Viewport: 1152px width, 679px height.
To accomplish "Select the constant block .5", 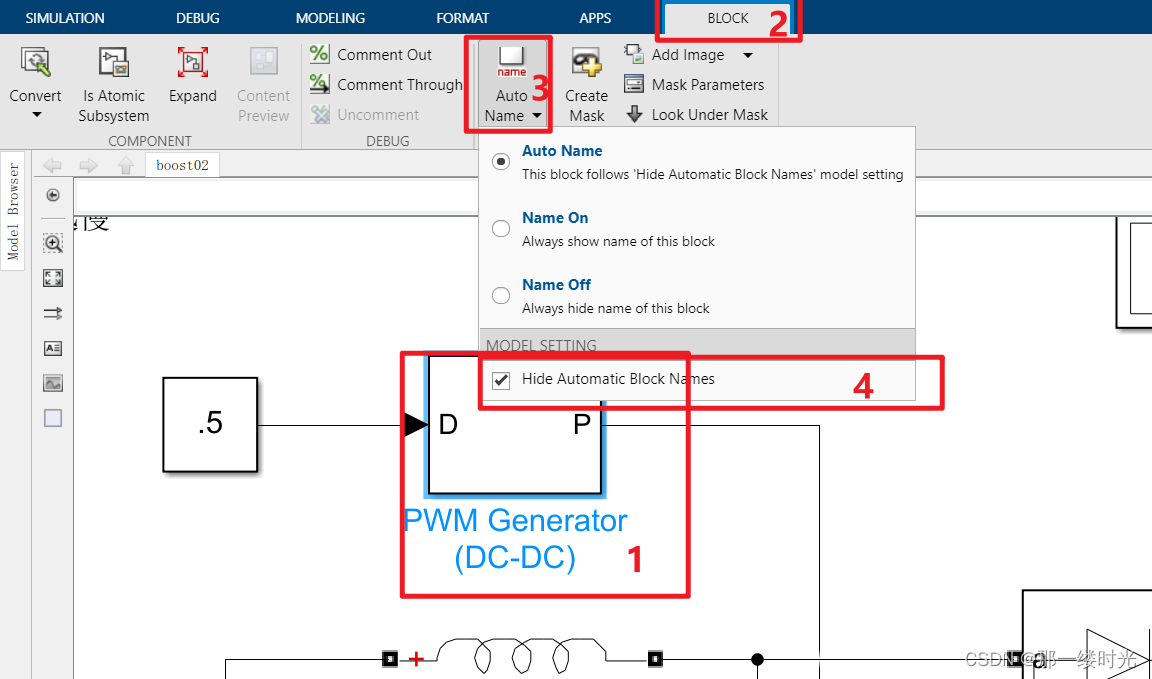I will click(210, 425).
